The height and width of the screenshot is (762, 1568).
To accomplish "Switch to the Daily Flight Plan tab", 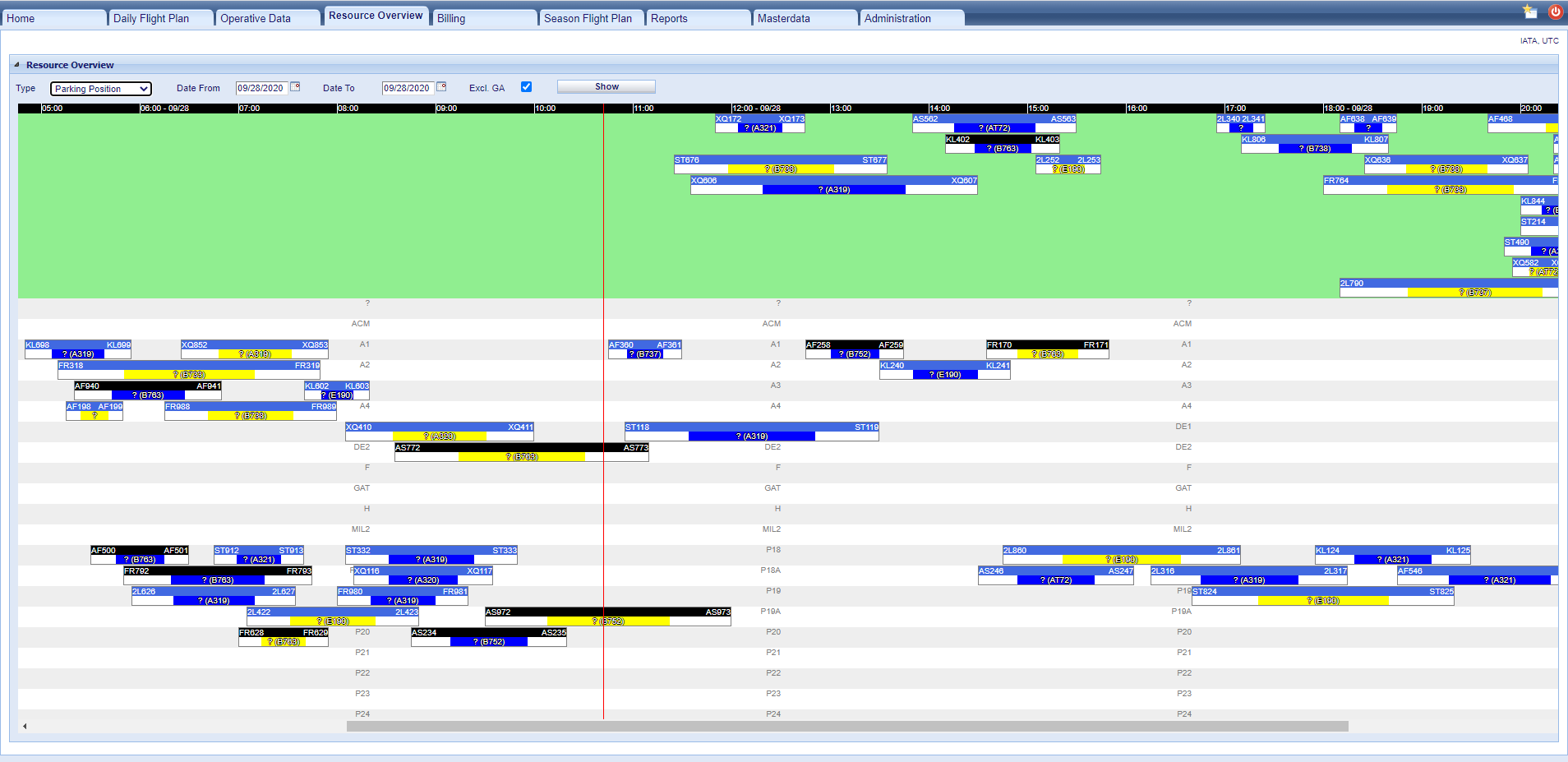I will [x=161, y=18].
